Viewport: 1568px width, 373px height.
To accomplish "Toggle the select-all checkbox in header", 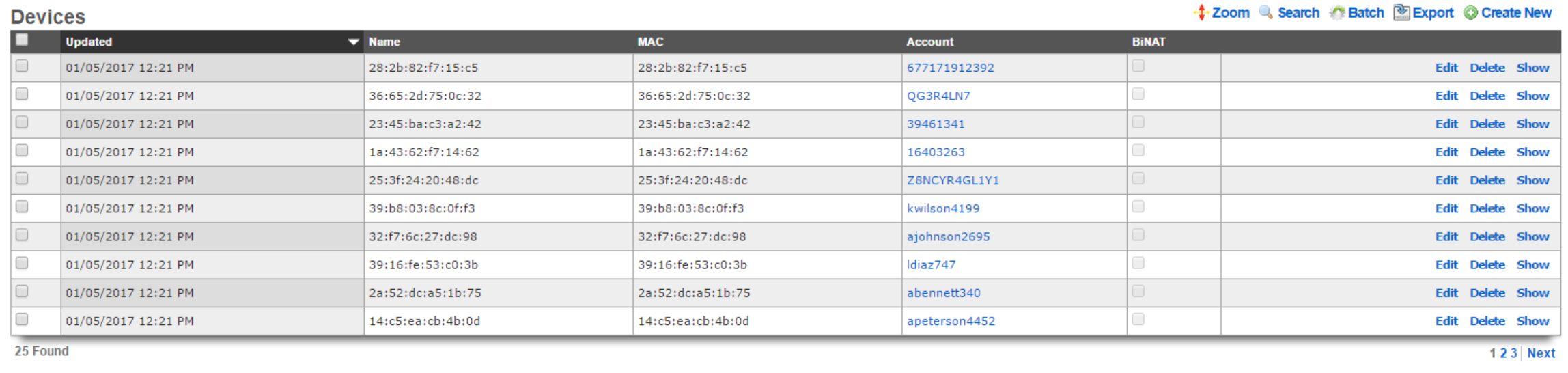I will point(22,40).
